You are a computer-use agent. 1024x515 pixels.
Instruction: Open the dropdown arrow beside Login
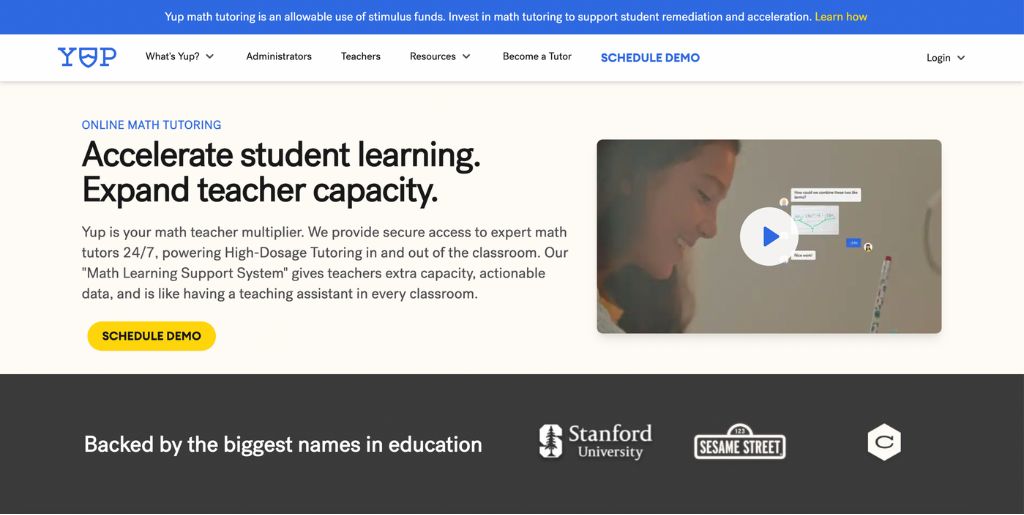point(961,58)
